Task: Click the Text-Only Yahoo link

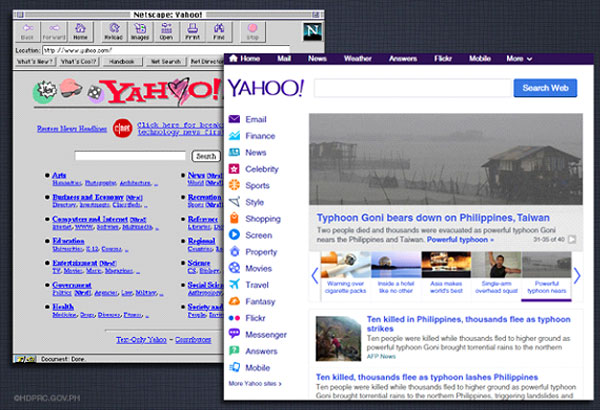Action: click(x=141, y=340)
